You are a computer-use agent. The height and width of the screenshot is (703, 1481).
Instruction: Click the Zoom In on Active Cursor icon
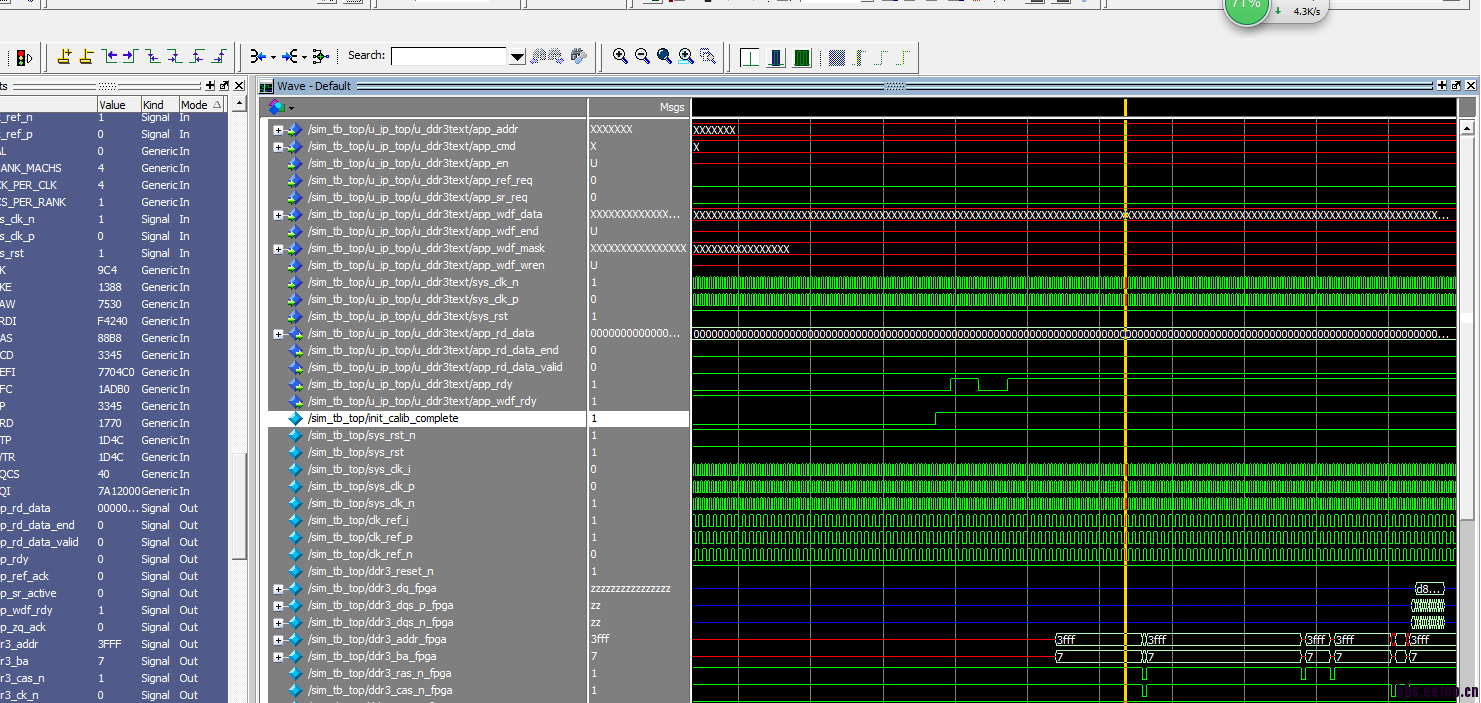click(x=686, y=57)
